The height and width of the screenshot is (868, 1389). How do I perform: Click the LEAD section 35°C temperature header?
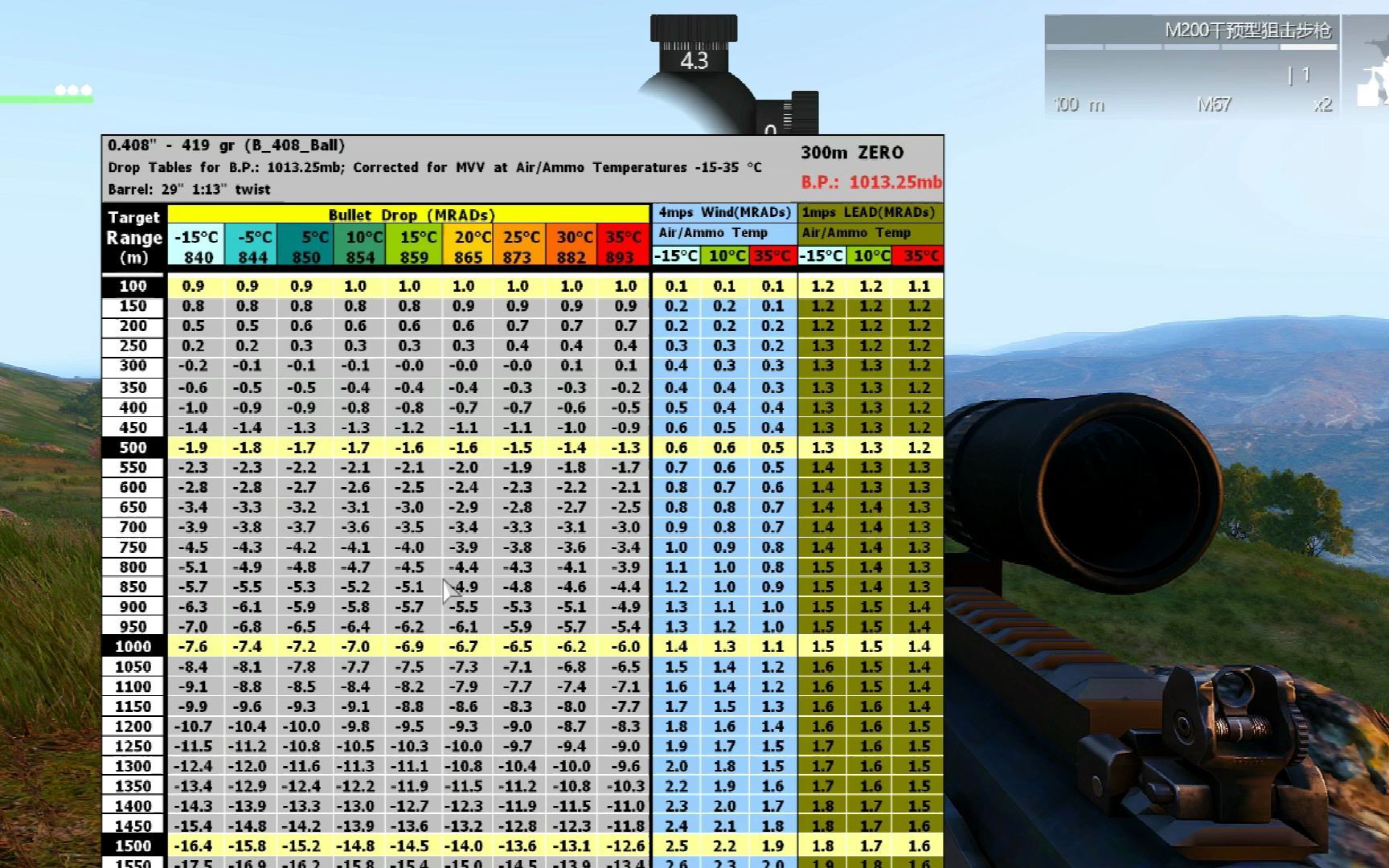(918, 256)
